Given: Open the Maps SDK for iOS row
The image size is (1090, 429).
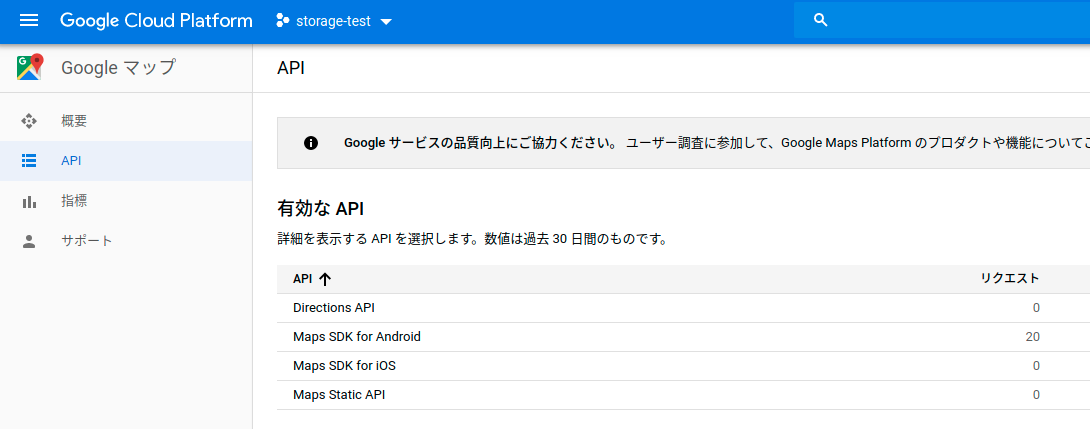Looking at the screenshot, I should click(683, 366).
